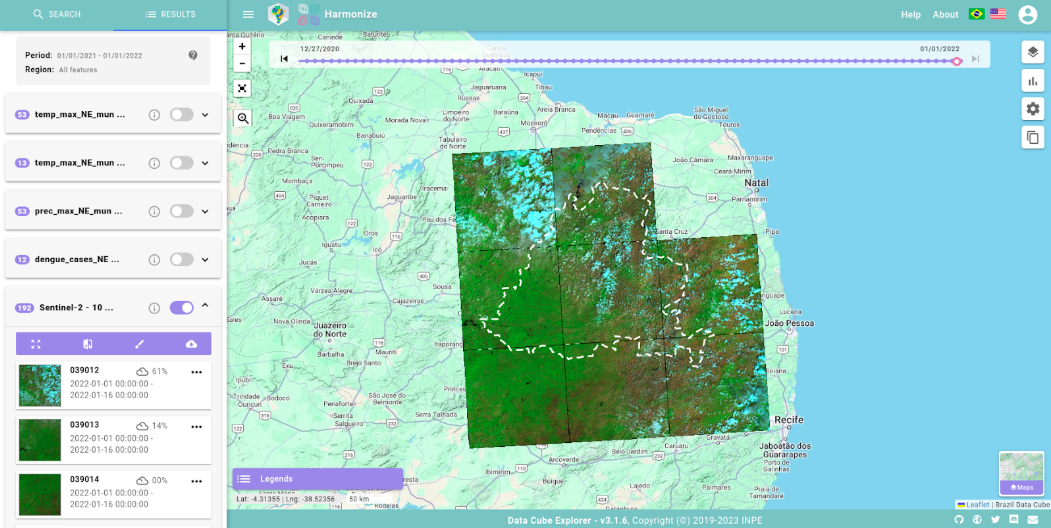
Task: Click the fit-to-bounds icon under zoom controls
Action: coord(242,88)
